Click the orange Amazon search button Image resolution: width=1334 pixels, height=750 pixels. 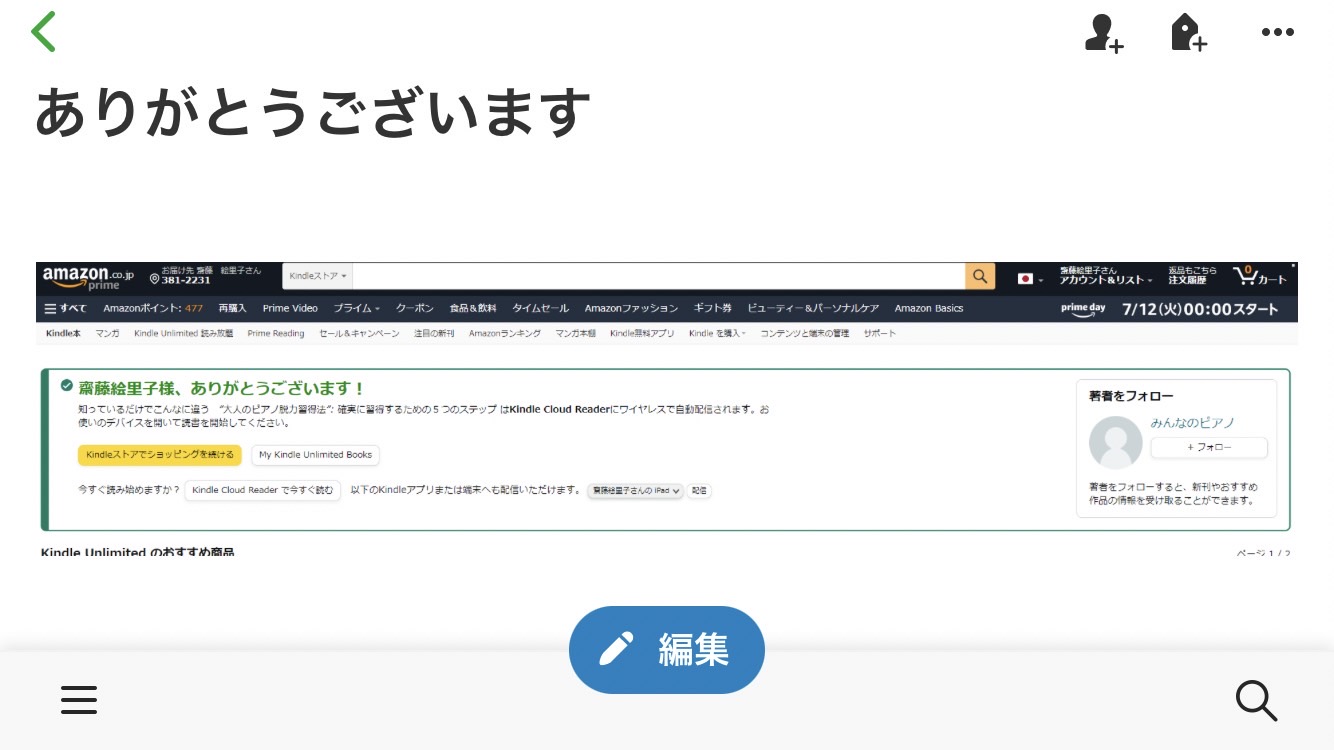[x=980, y=277]
